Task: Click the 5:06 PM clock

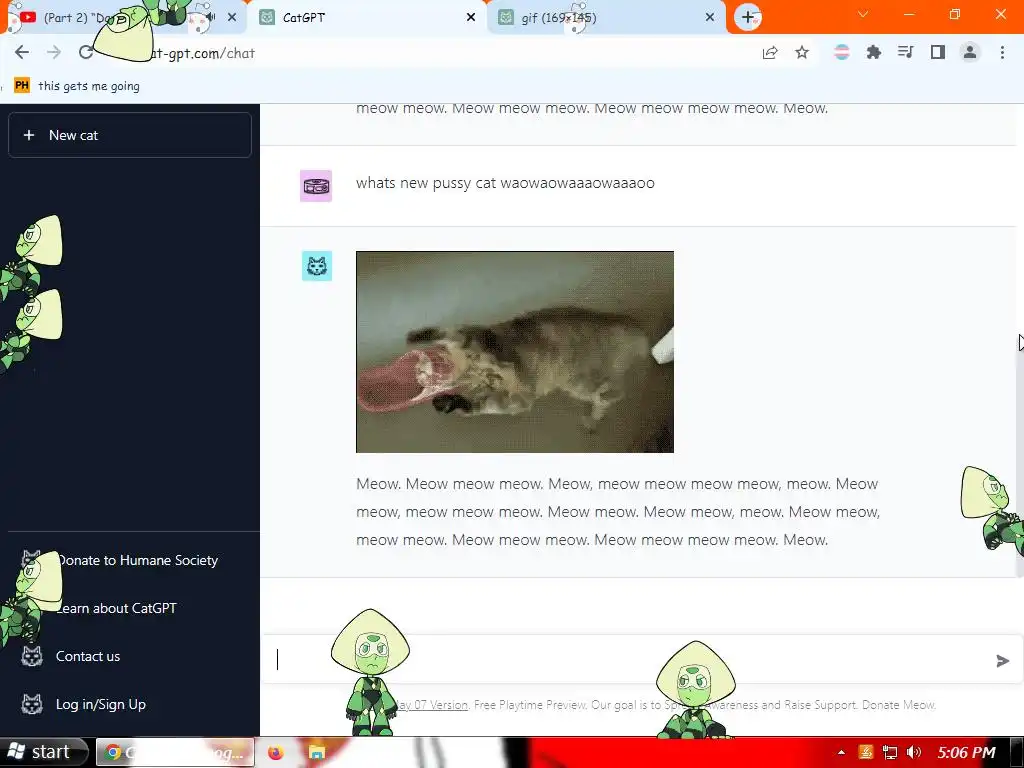Action: click(x=967, y=752)
